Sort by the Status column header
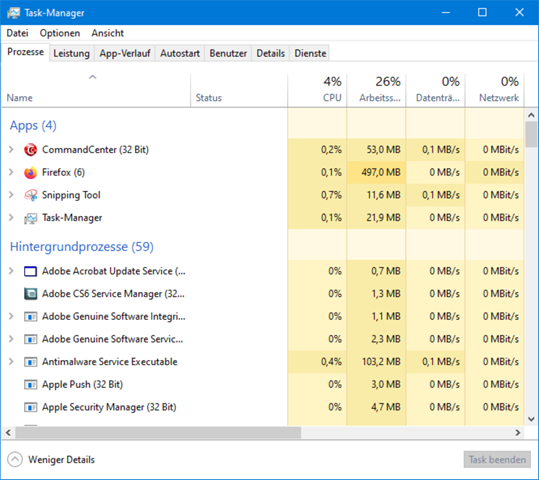 (x=239, y=90)
